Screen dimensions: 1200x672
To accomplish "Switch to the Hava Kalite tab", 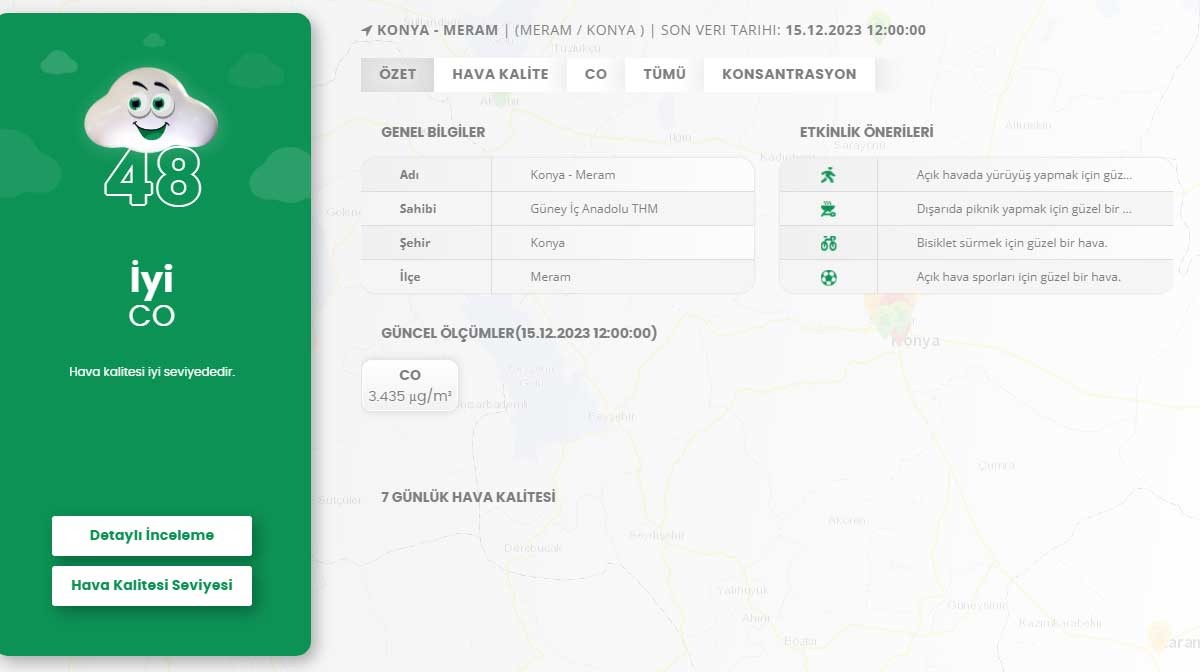I will coord(500,74).
